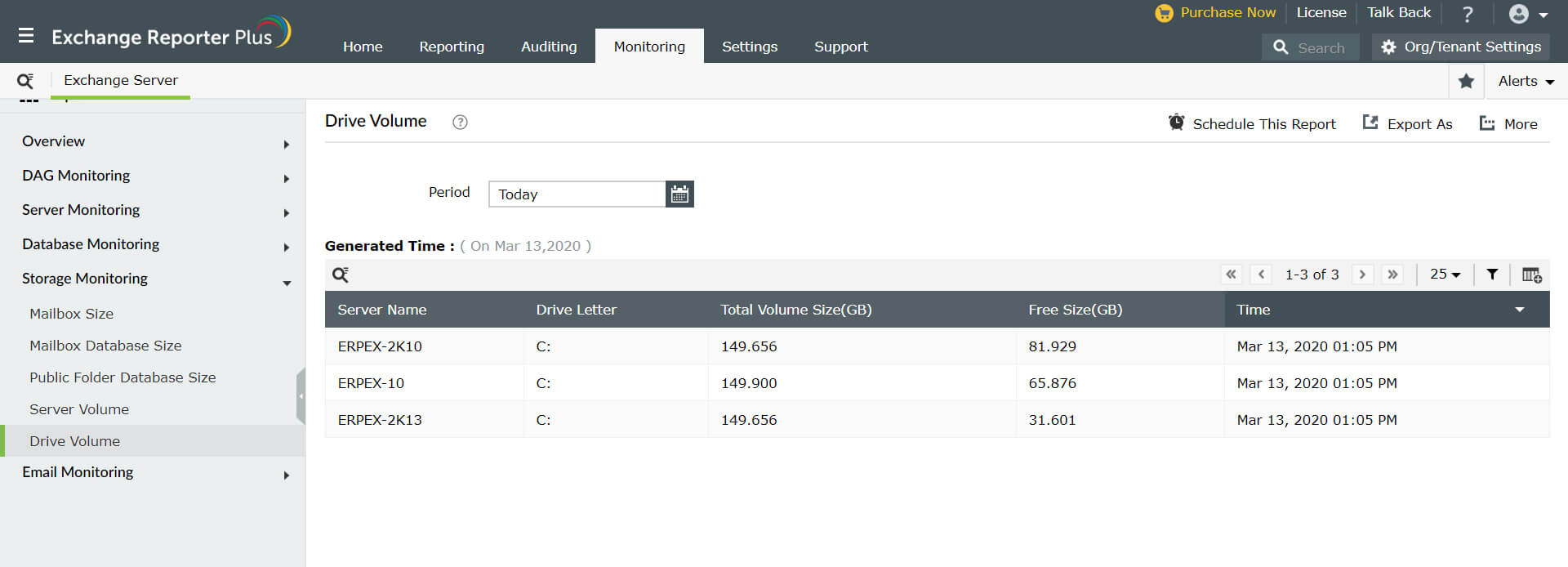Open the Alerts dropdown

[1525, 81]
